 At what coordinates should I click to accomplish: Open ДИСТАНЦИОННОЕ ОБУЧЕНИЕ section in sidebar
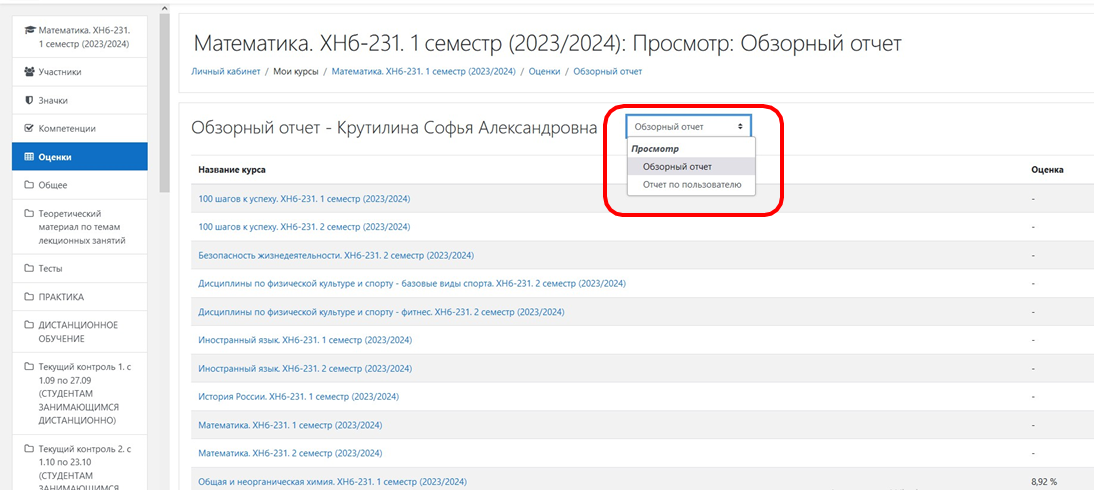tap(78, 332)
